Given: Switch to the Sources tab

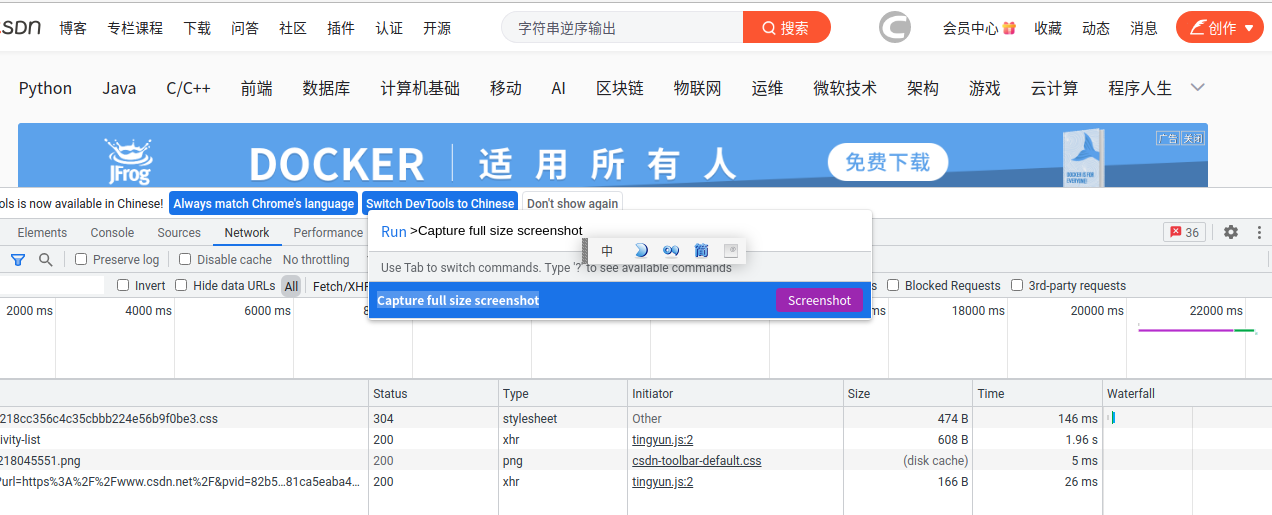Looking at the screenshot, I should tap(179, 232).
